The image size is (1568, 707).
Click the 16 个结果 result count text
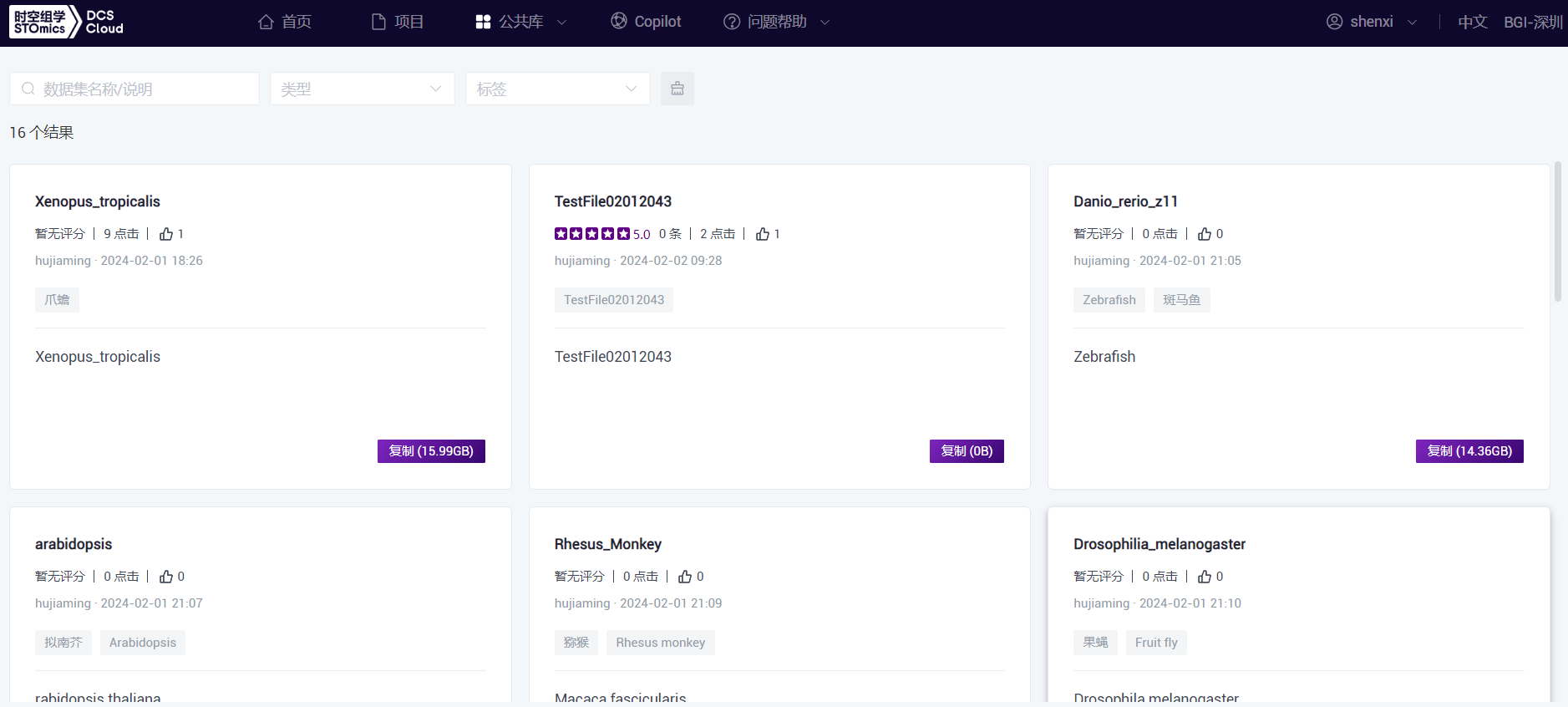point(42,133)
